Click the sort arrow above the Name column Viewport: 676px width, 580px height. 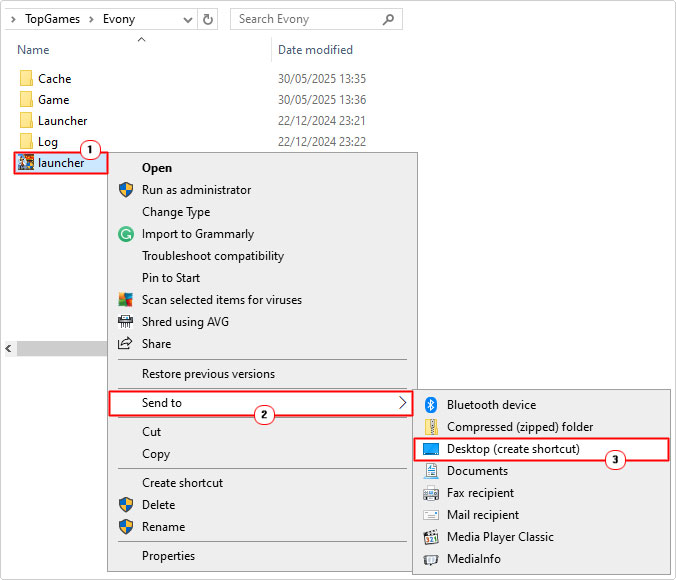tap(141, 39)
